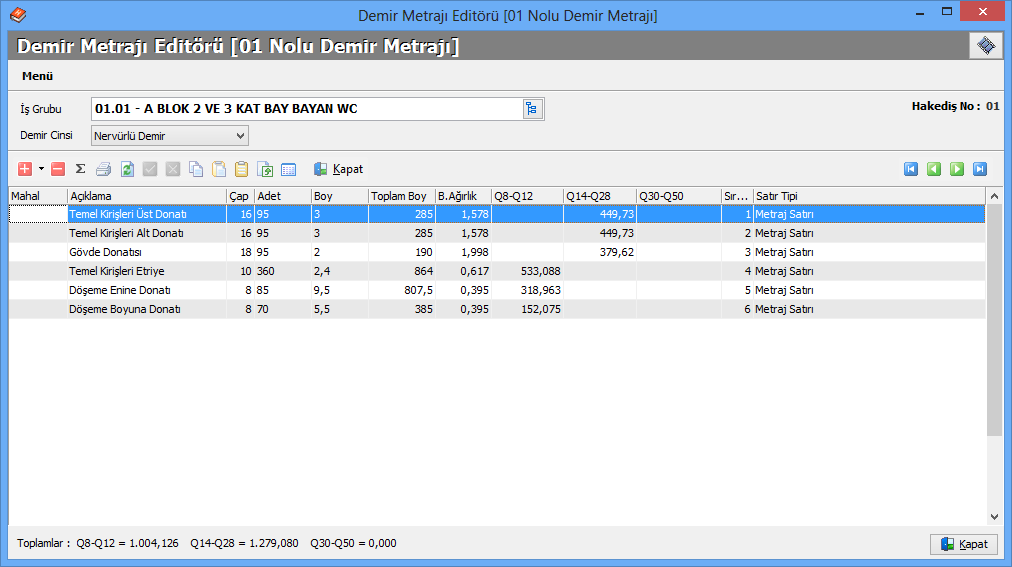This screenshot has width=1012, height=567.
Task: Click the red minus delete row icon
Action: (58, 170)
